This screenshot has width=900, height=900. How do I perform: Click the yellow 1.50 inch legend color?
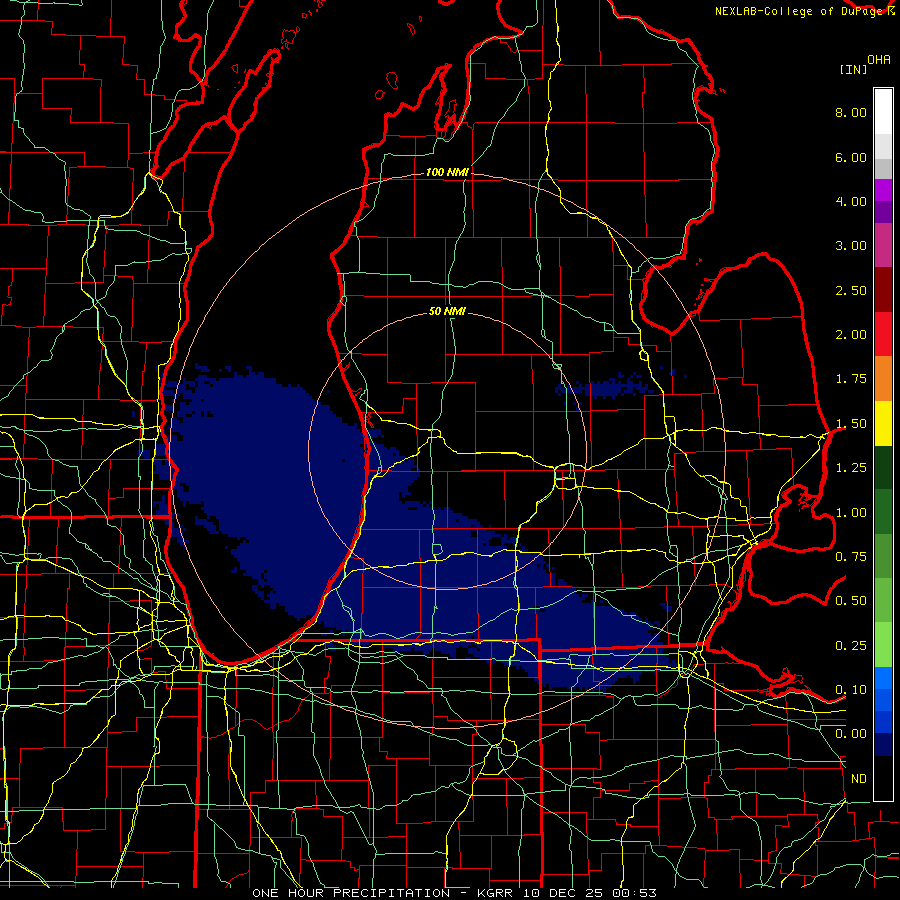point(883,423)
